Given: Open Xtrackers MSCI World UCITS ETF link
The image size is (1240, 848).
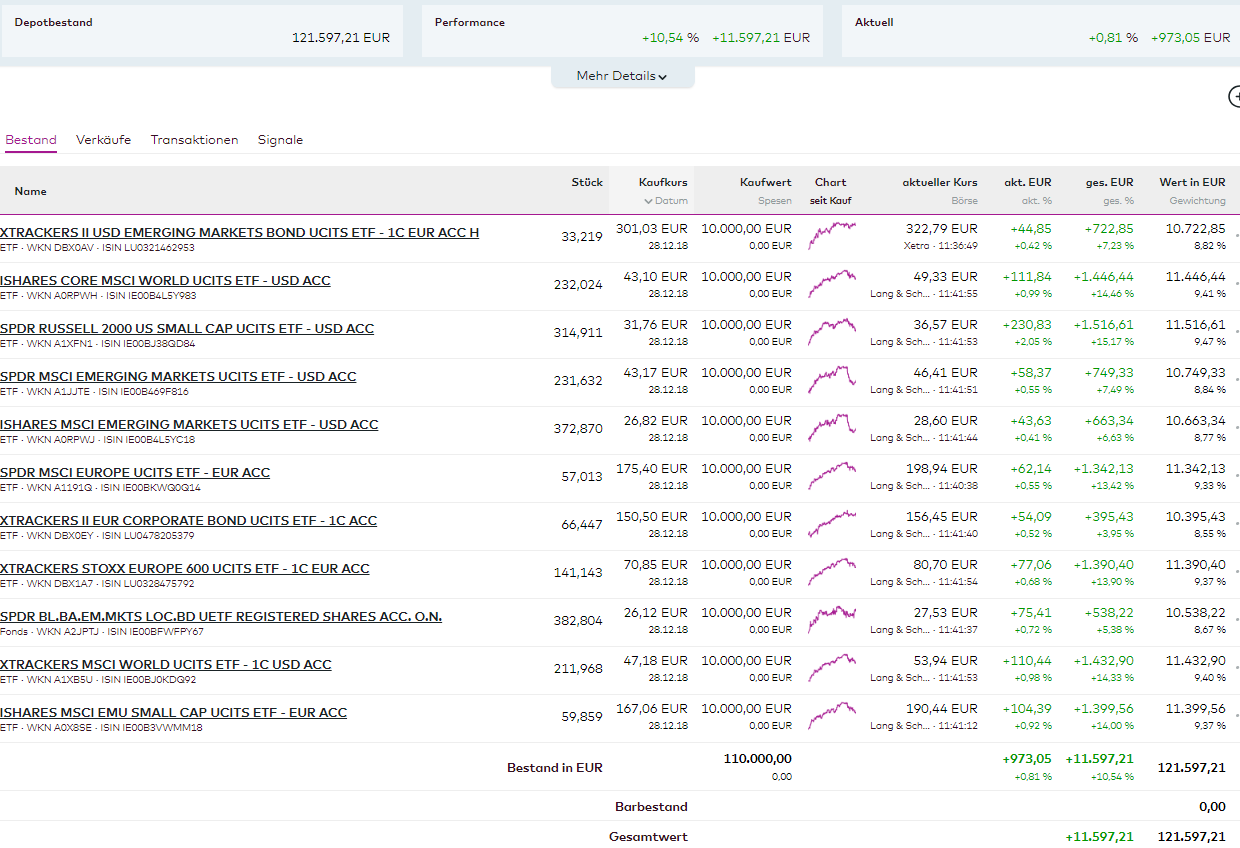Looking at the screenshot, I should [165, 664].
